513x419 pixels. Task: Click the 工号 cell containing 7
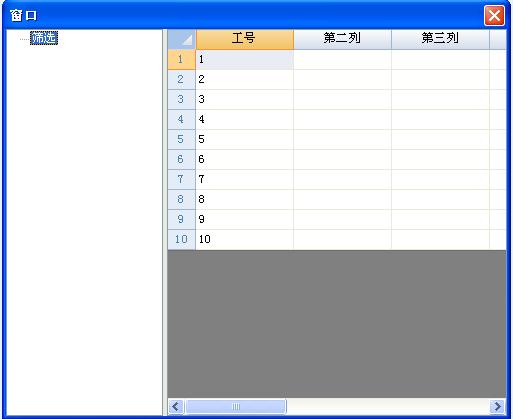[x=245, y=179]
